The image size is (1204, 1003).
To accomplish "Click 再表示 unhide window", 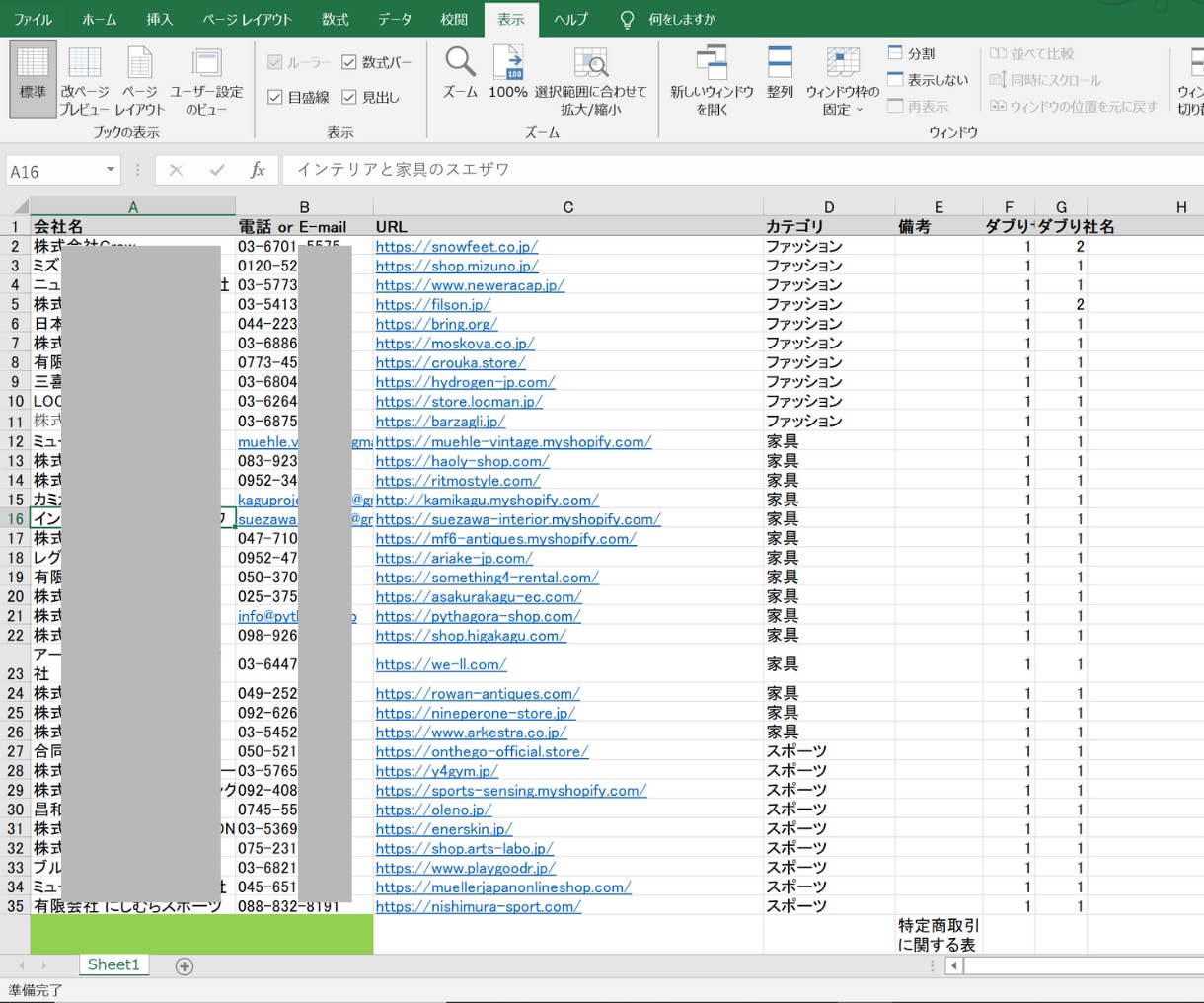I will (x=918, y=106).
